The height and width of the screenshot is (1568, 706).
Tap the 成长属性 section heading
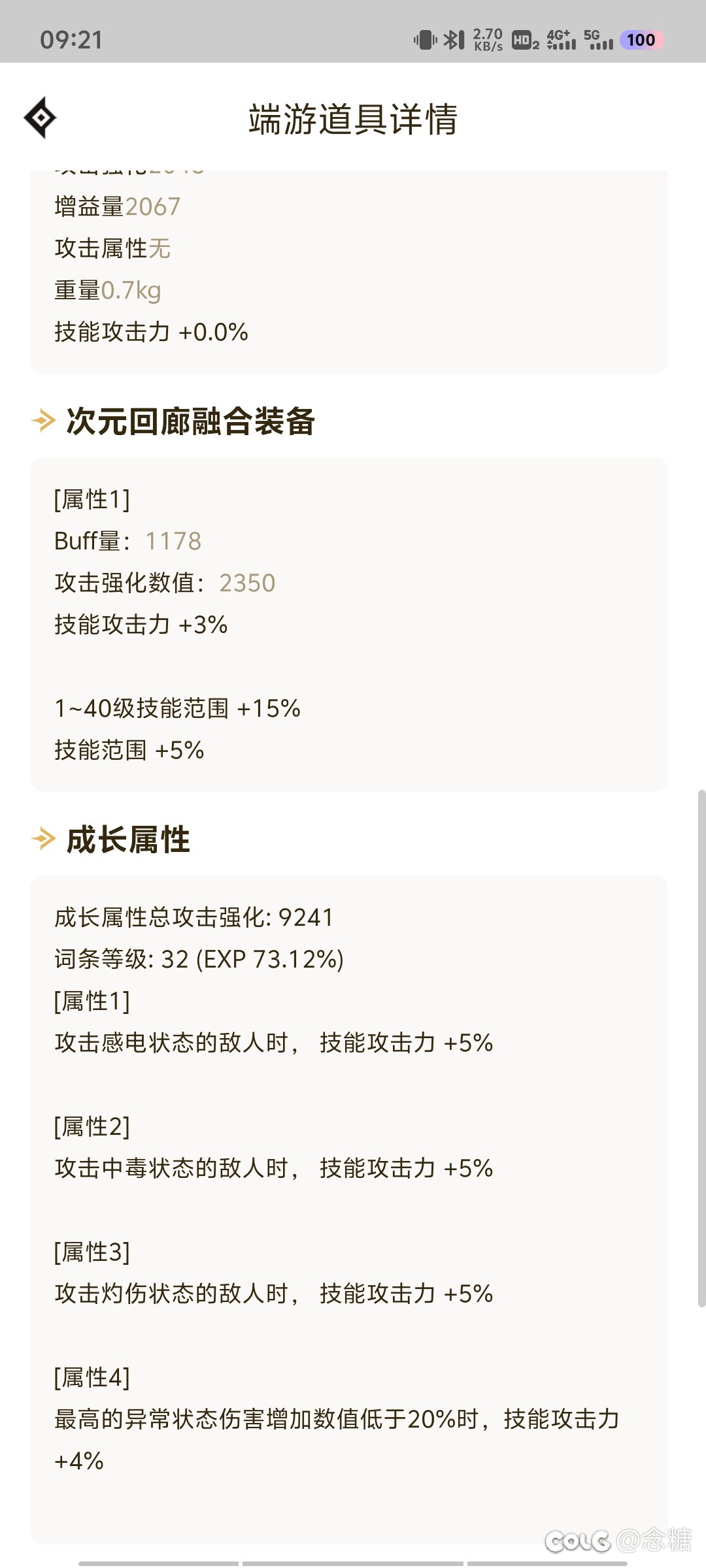(x=128, y=839)
